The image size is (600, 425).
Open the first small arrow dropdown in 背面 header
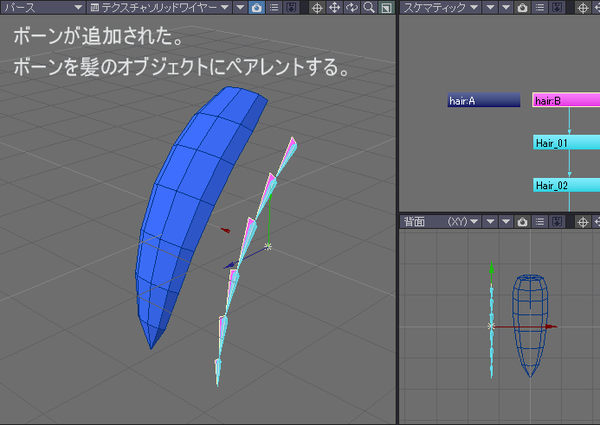click(x=490, y=221)
